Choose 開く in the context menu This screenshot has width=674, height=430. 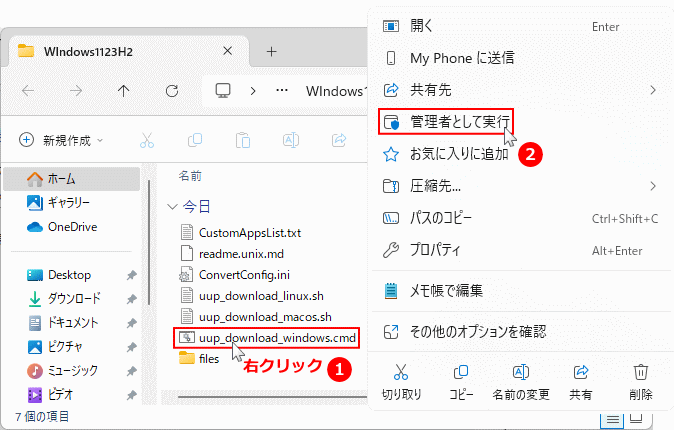click(521, 26)
